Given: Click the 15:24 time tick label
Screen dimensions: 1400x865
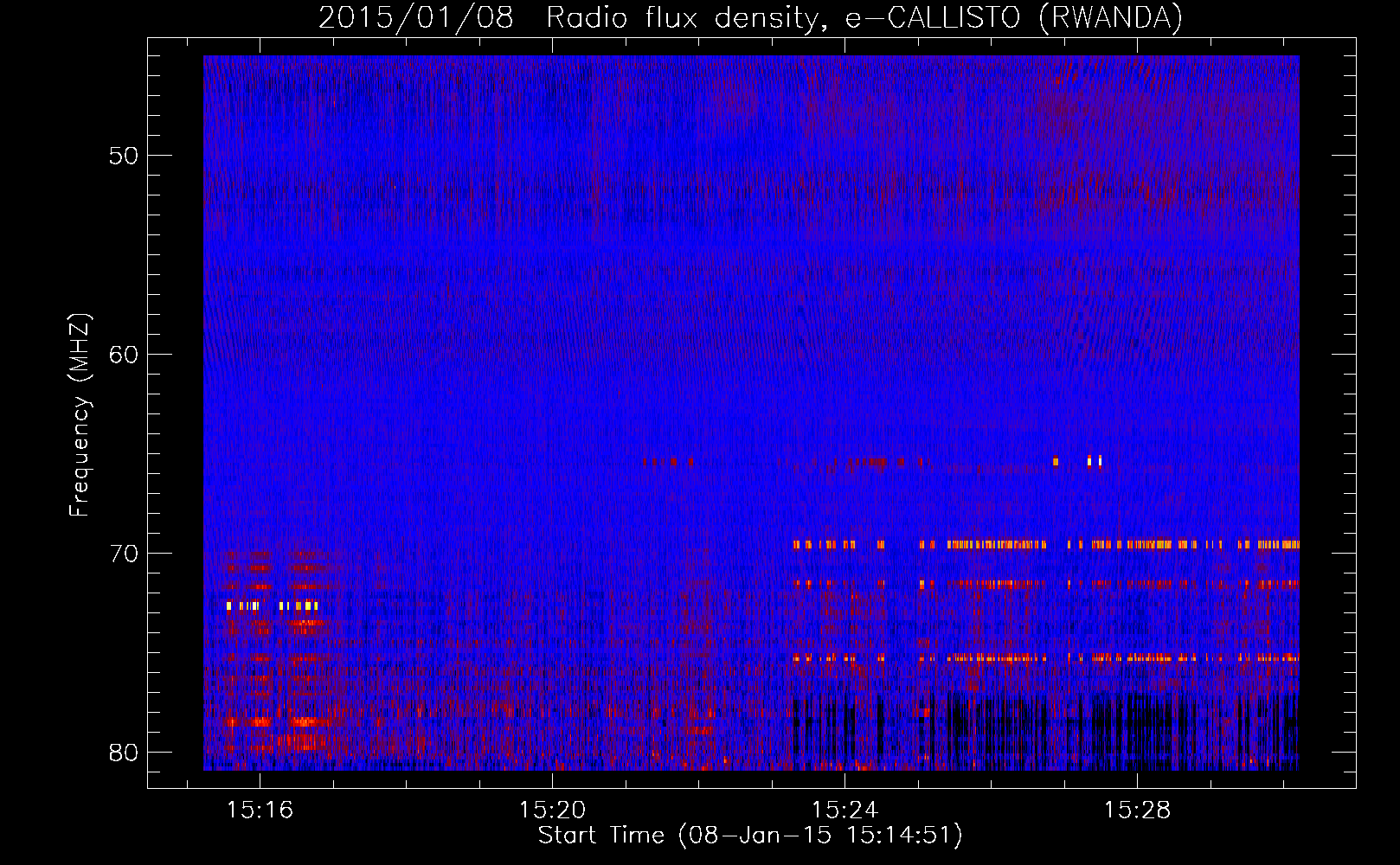Looking at the screenshot, I should point(844,810).
